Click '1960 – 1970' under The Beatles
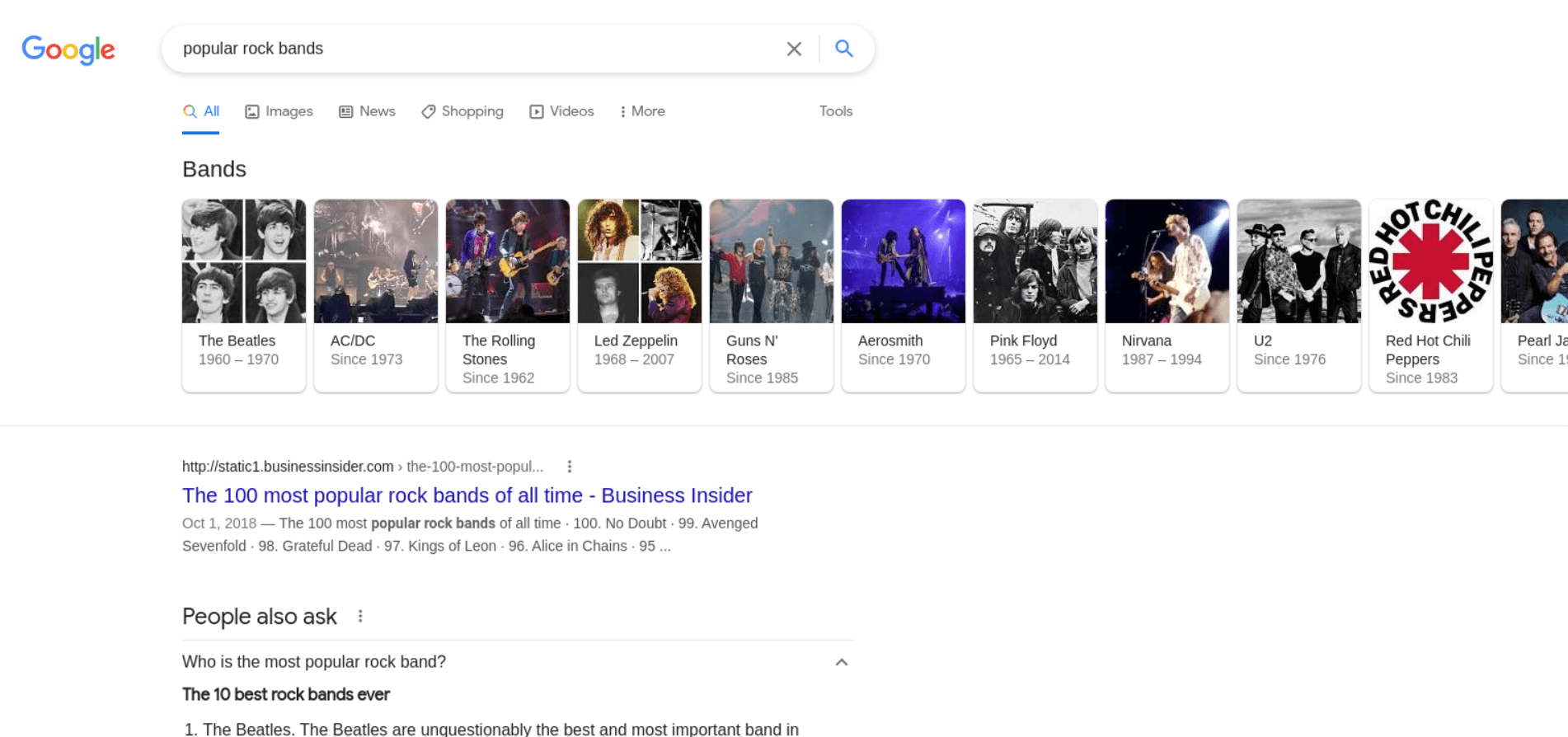Viewport: 1568px width, 737px height. pyautogui.click(x=238, y=359)
